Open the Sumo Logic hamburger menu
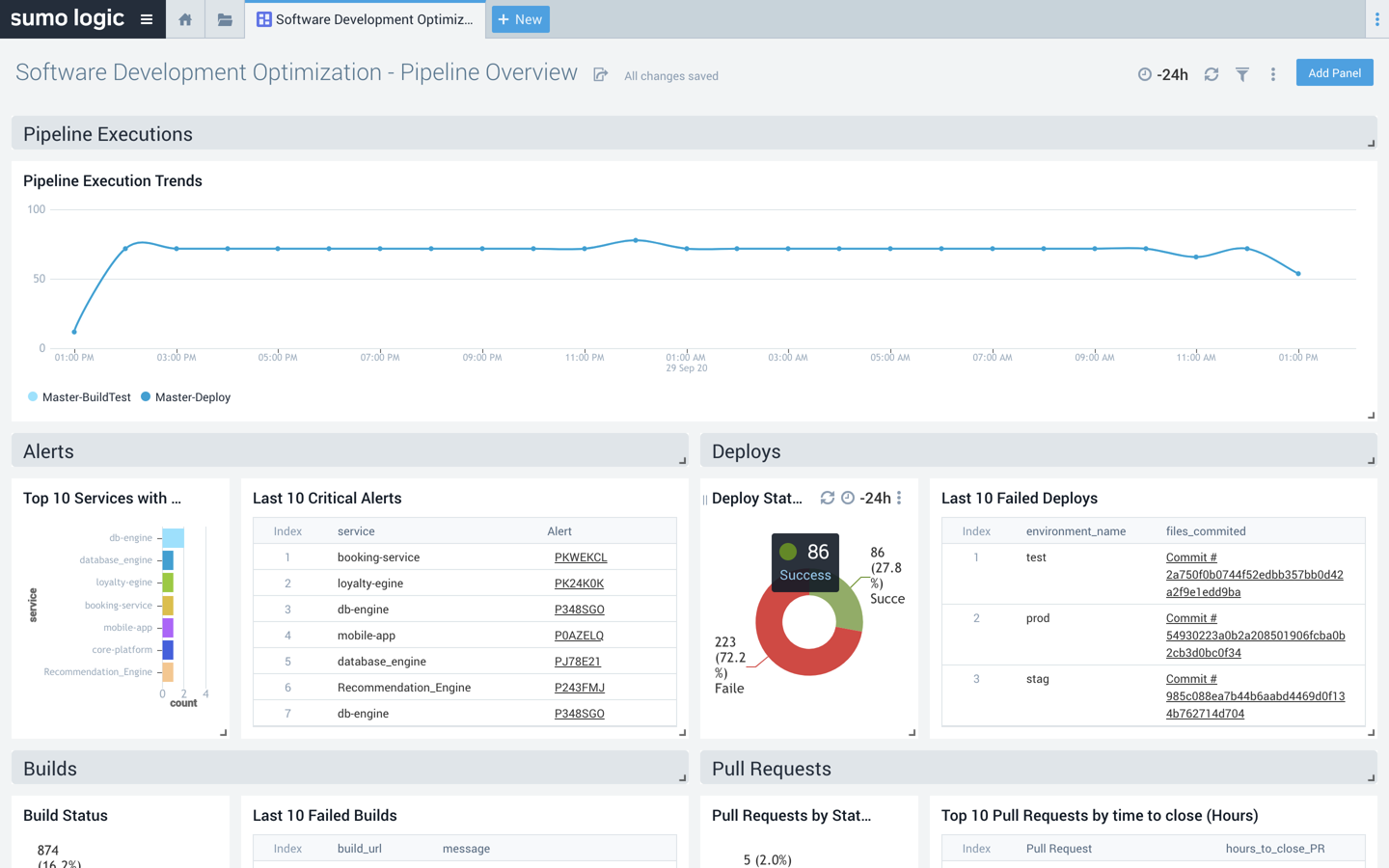The height and width of the screenshot is (868, 1389). (147, 19)
